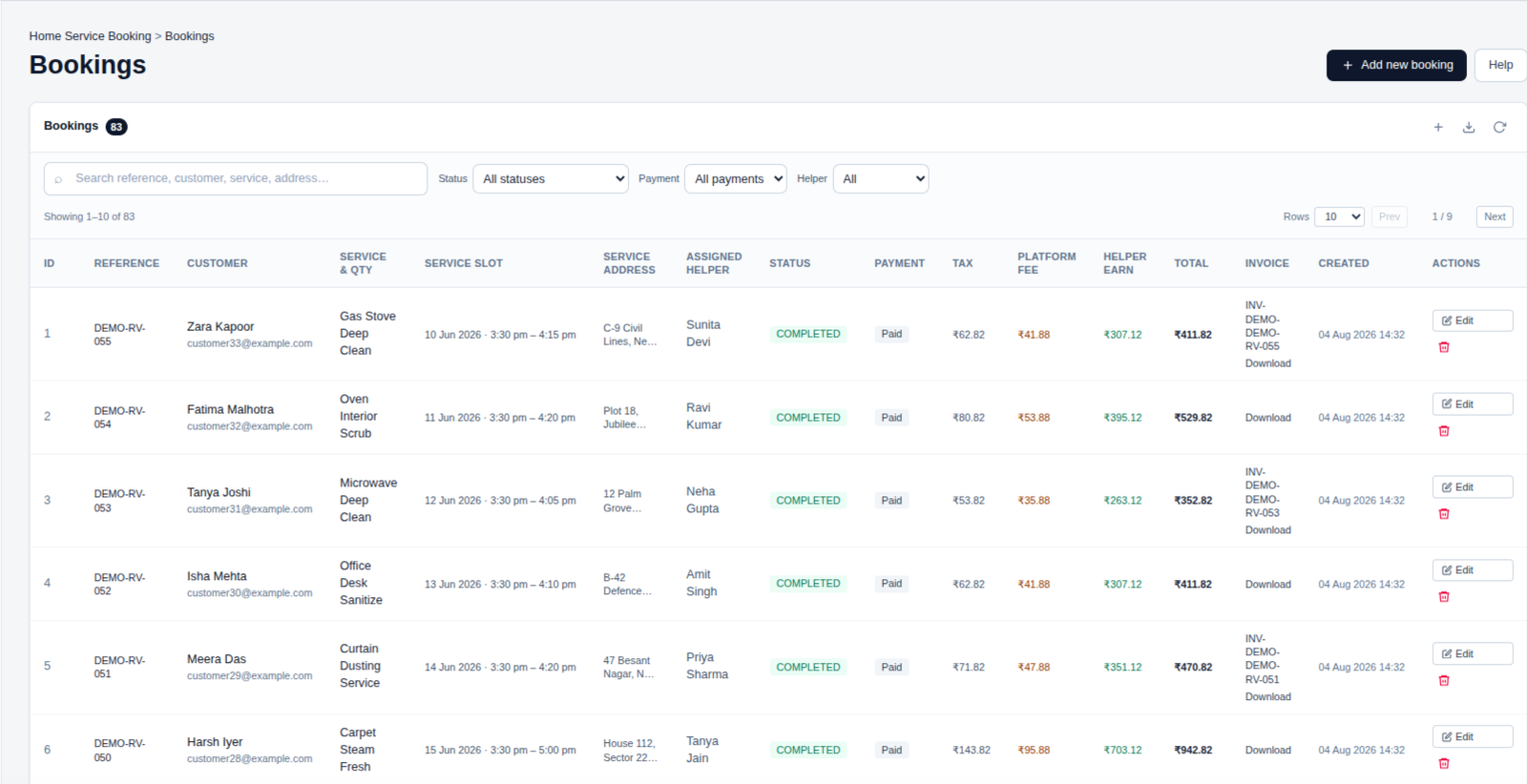
Task: Click trash icon for Isha Mehta's booking
Action: click(x=1444, y=597)
